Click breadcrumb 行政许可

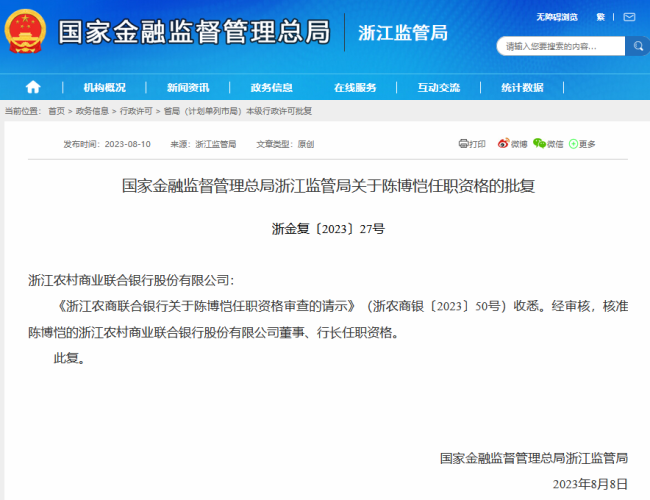(136, 111)
